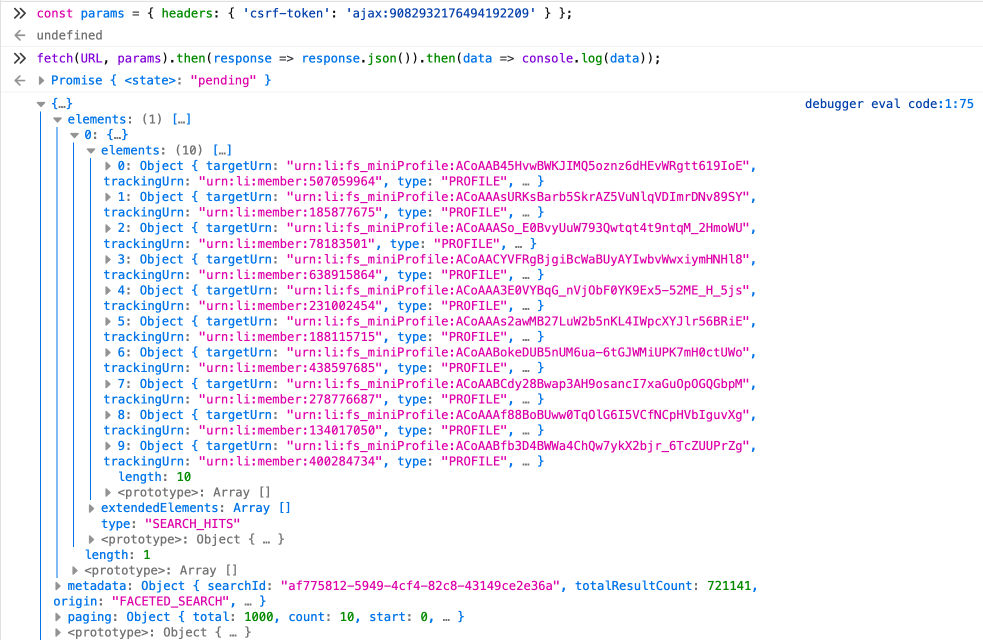Click the paging total 1000 value
Image resolution: width=983 pixels, height=640 pixels.
coord(259,617)
